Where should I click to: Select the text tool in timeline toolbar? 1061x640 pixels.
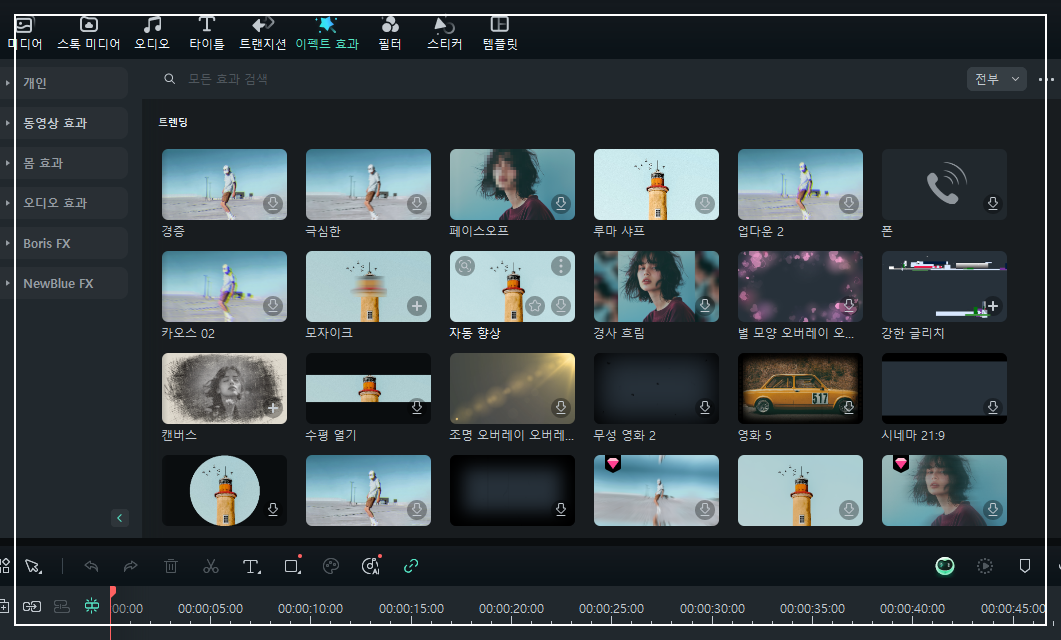coord(251,566)
